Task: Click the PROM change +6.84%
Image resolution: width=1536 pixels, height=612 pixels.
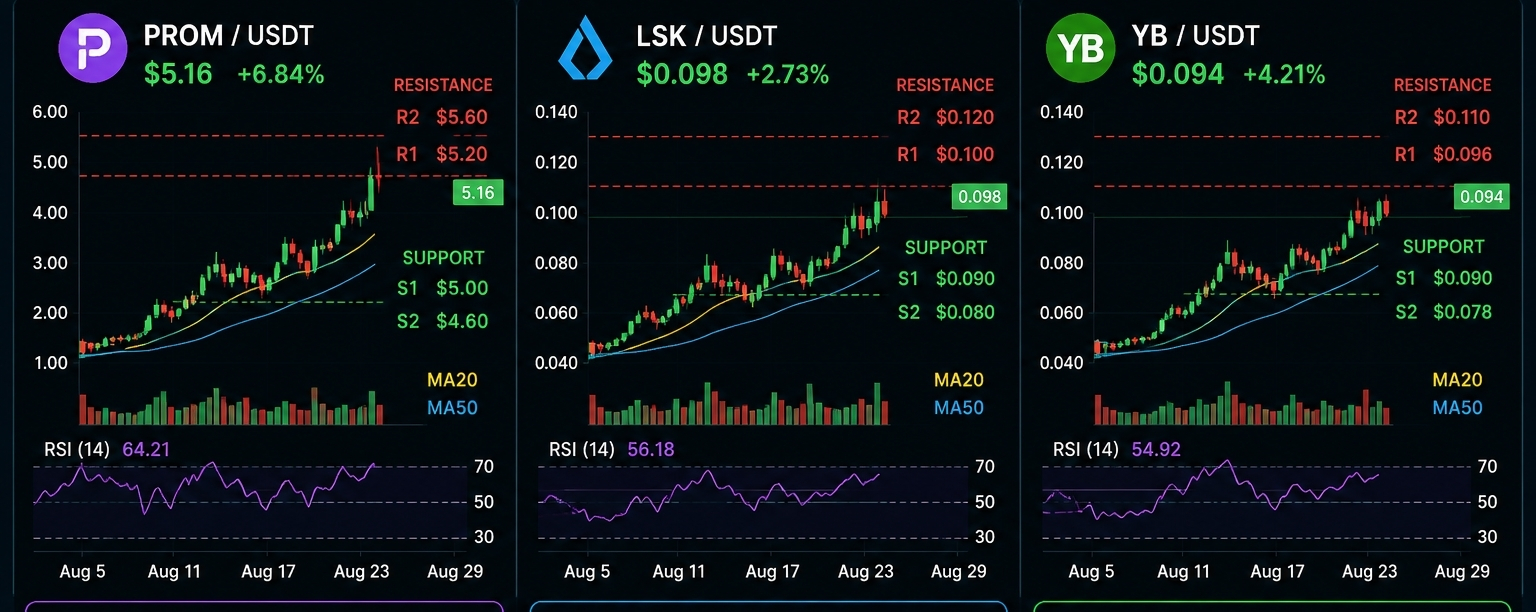Action: pyautogui.click(x=281, y=74)
